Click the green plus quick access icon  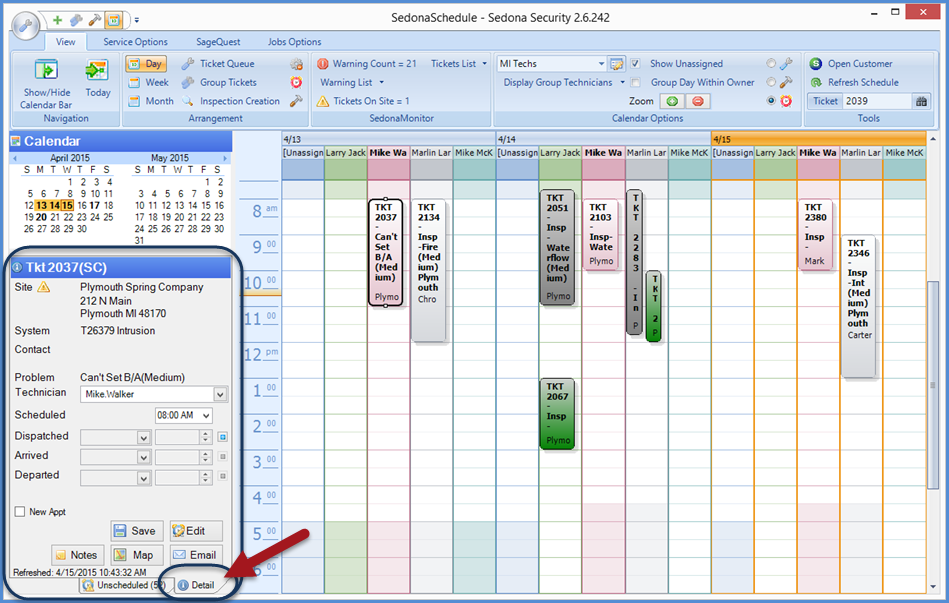point(57,20)
